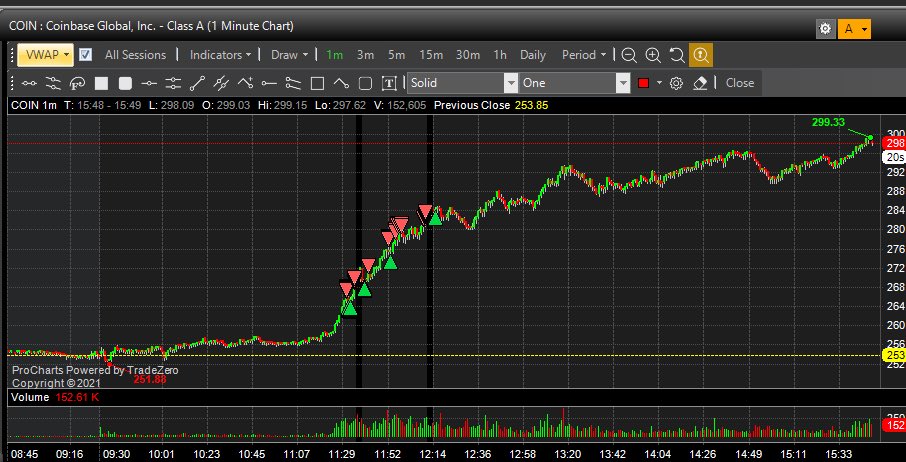Click the 20s countdown tag on price axis

click(x=895, y=157)
